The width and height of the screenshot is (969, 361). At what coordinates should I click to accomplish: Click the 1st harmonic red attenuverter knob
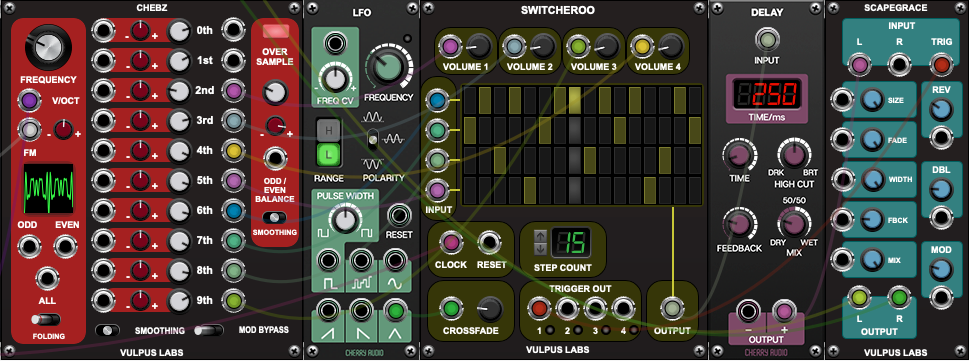[x=141, y=61]
